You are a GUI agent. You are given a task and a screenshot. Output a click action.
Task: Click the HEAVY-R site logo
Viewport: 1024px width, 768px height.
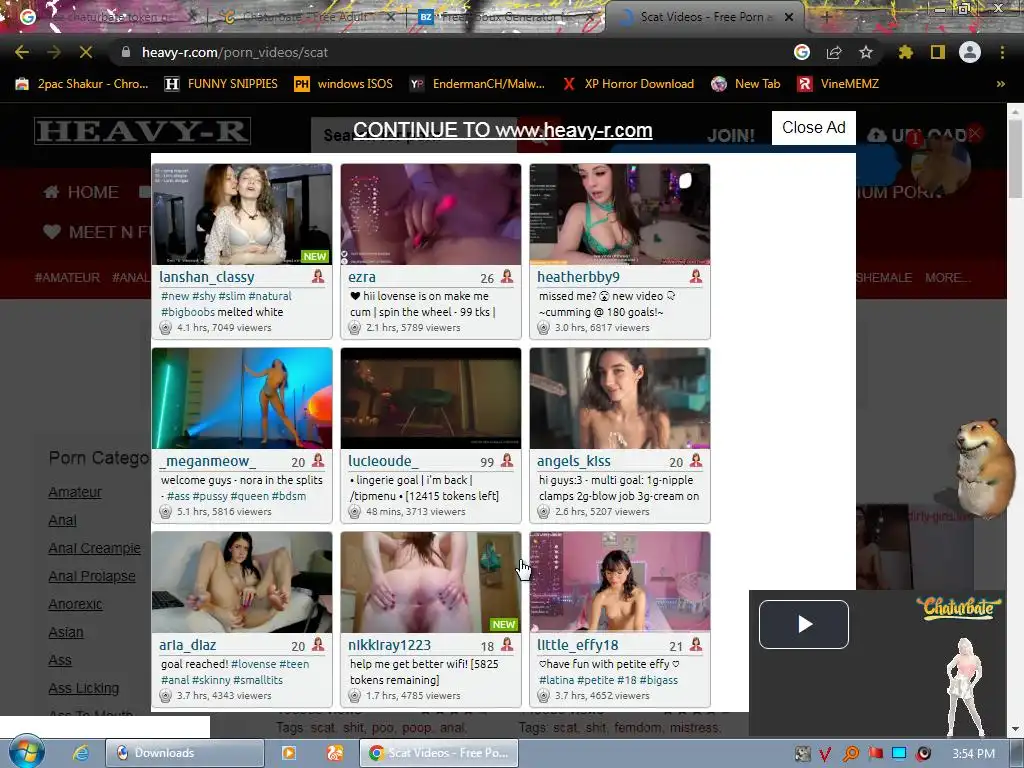(142, 131)
